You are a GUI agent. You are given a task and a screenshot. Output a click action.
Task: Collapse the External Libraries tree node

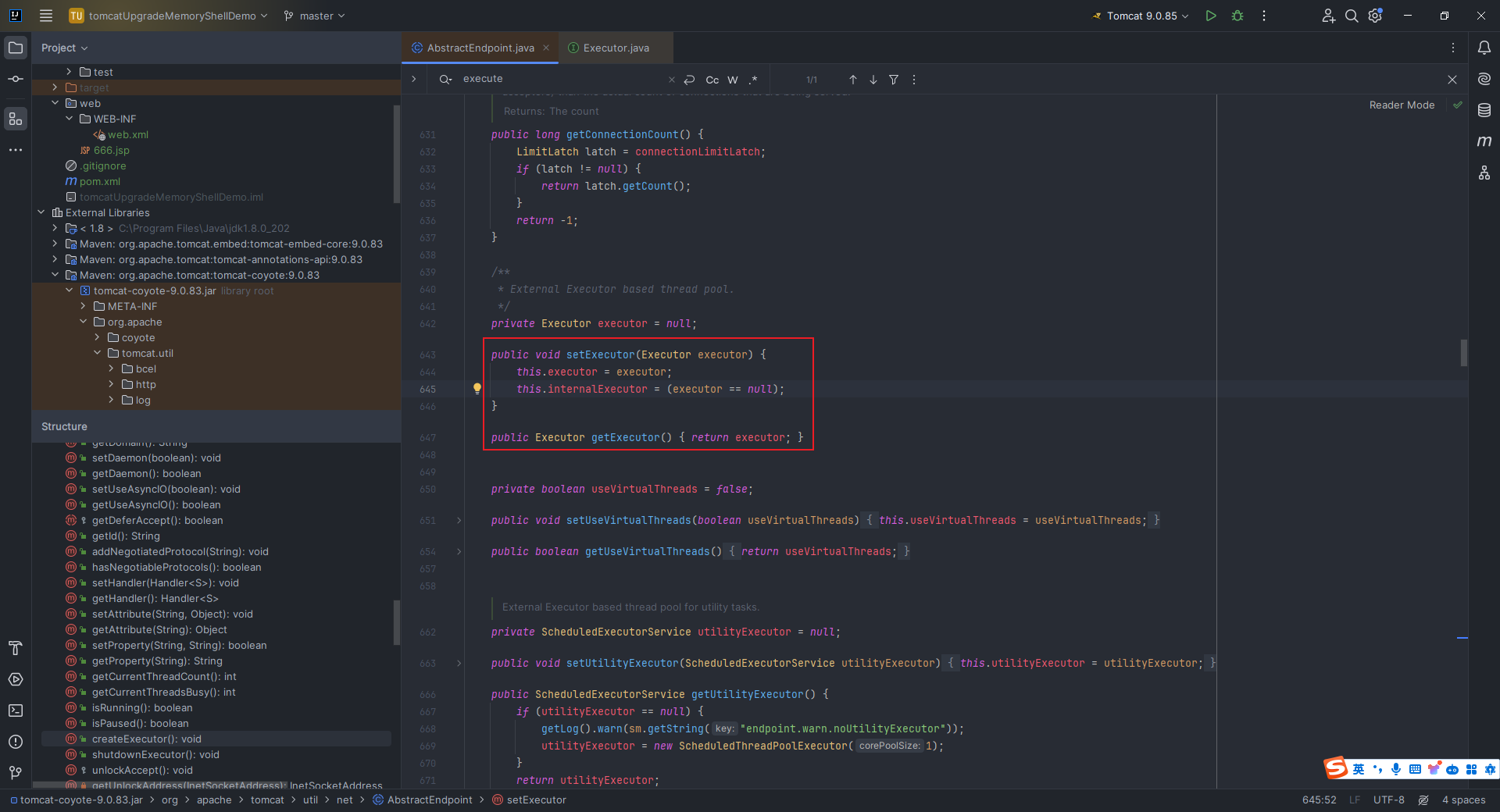pos(41,212)
